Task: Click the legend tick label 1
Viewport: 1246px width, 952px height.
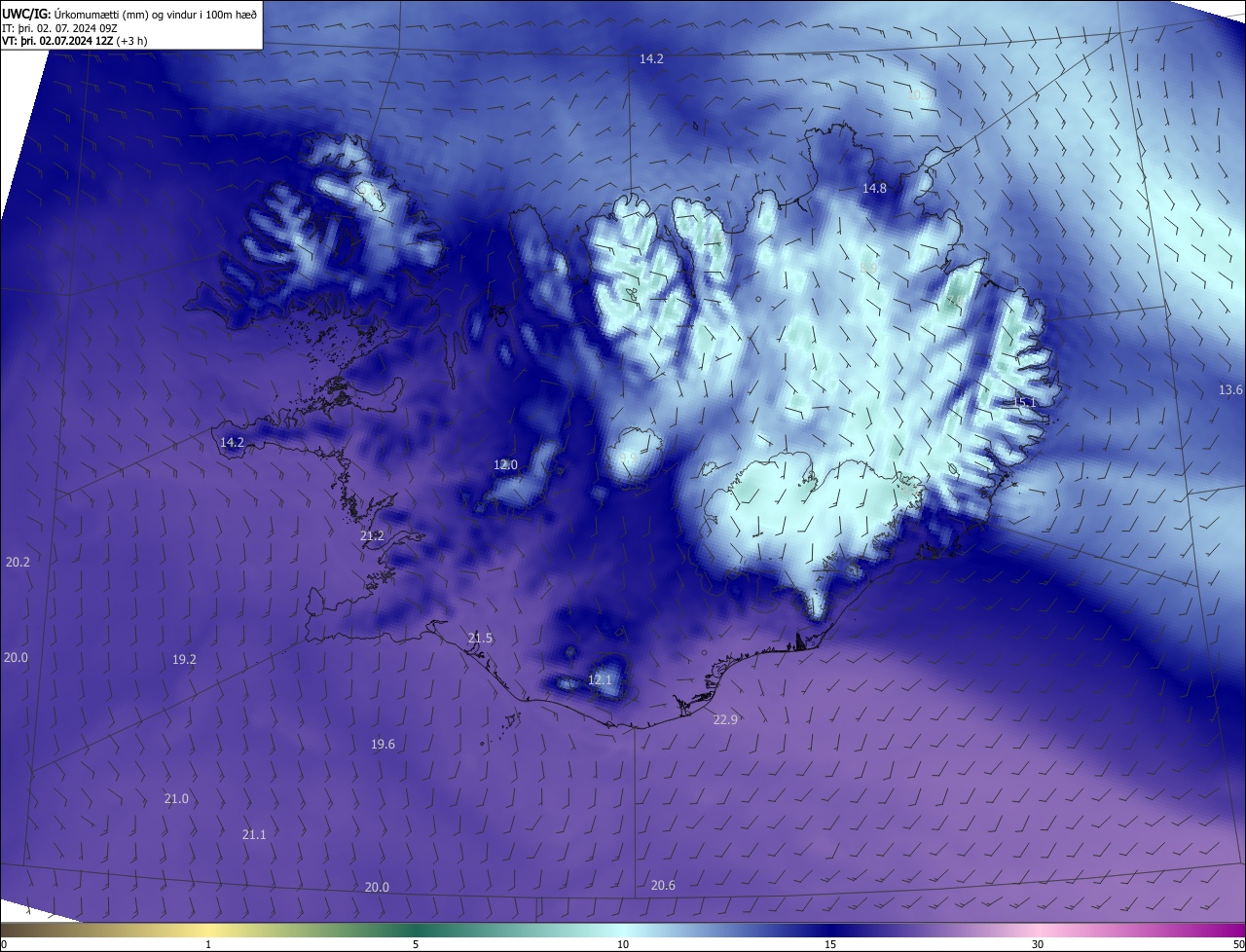Action: (208, 945)
